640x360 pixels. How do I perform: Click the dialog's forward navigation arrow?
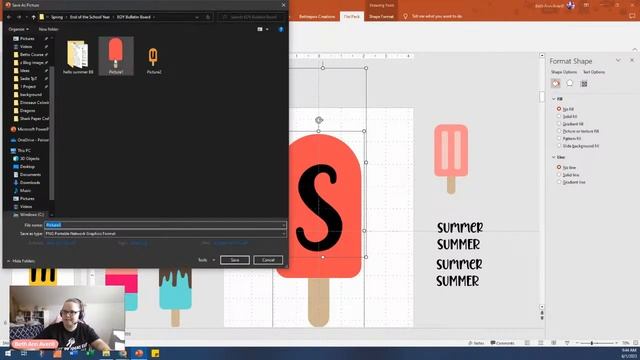(x=19, y=17)
